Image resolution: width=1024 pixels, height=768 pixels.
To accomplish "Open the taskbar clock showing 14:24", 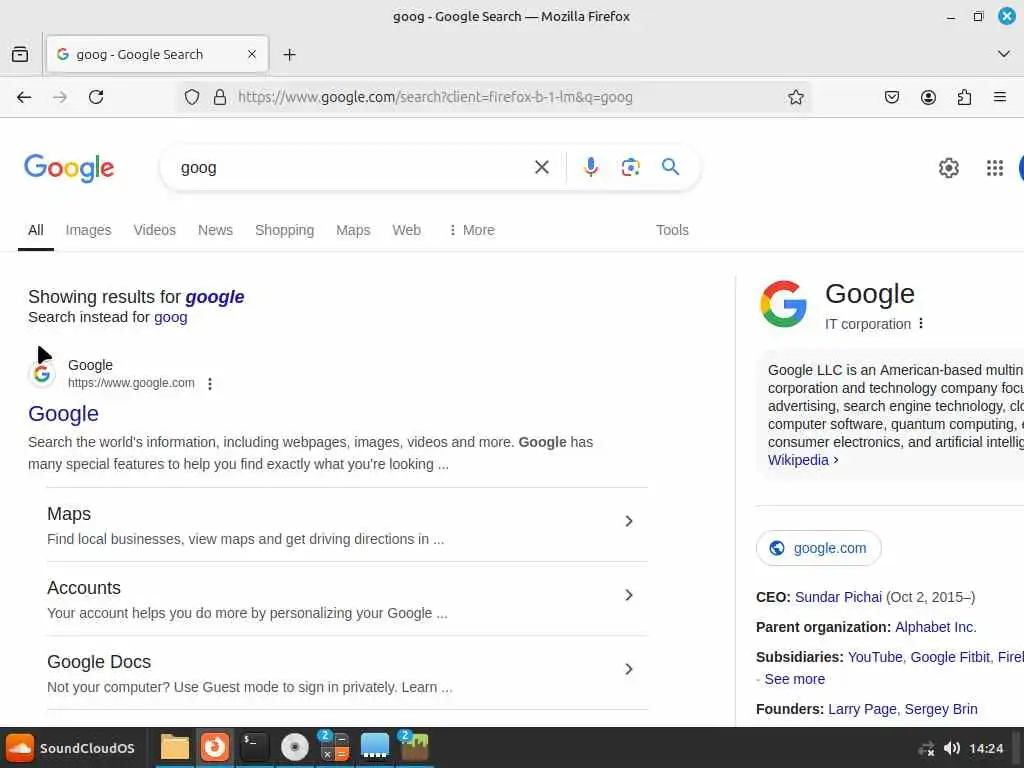I will click(986, 748).
